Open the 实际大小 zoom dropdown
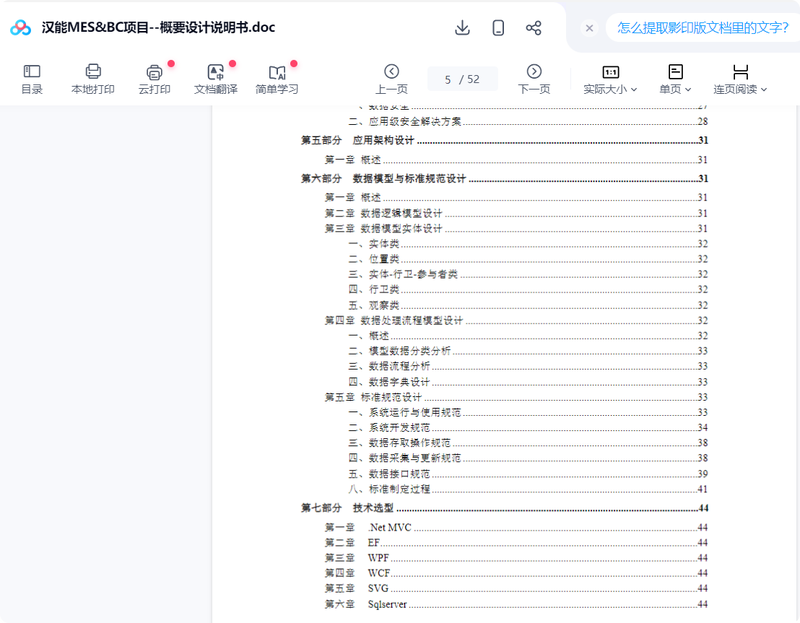The image size is (800, 623). pos(610,80)
